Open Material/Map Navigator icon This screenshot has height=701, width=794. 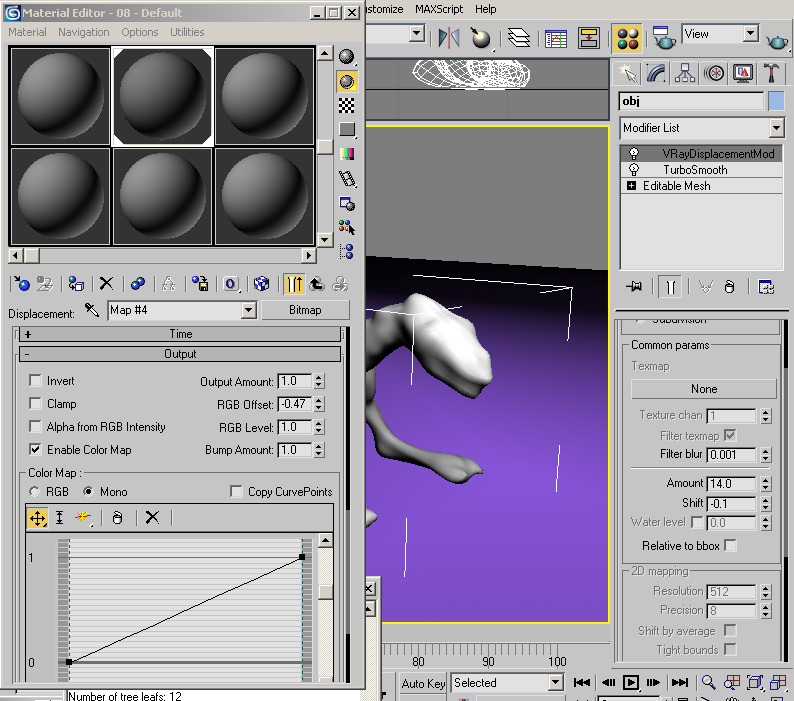pos(347,251)
